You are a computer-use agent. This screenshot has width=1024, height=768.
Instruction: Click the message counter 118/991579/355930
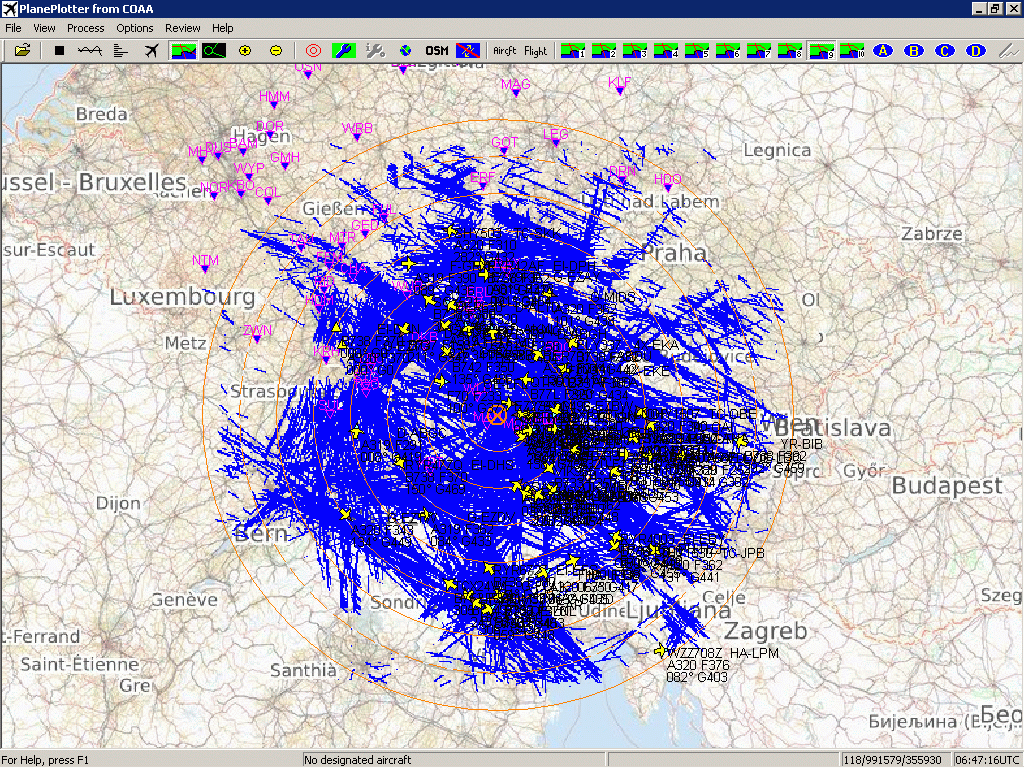click(x=891, y=760)
